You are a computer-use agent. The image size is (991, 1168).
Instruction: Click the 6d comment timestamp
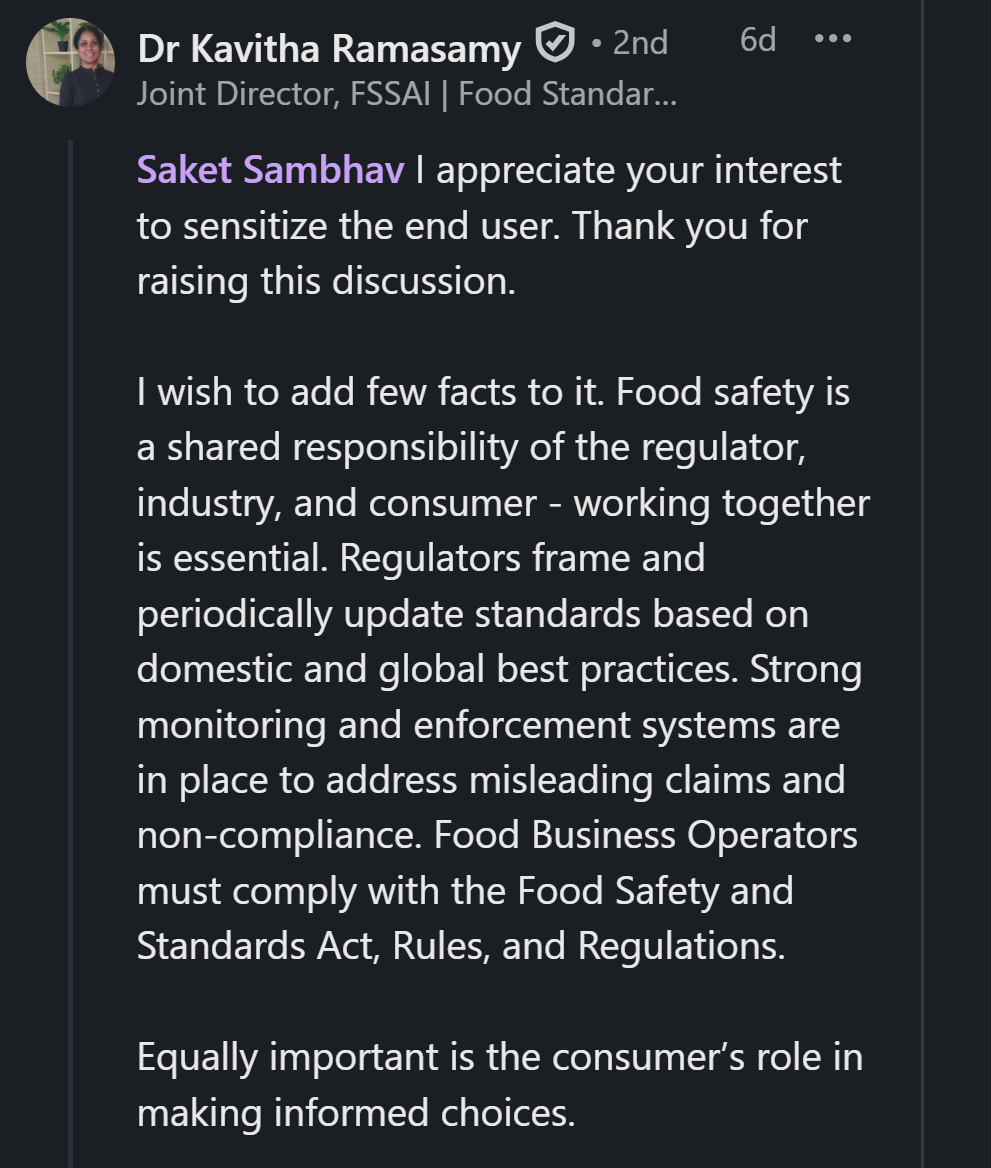[x=758, y=40]
